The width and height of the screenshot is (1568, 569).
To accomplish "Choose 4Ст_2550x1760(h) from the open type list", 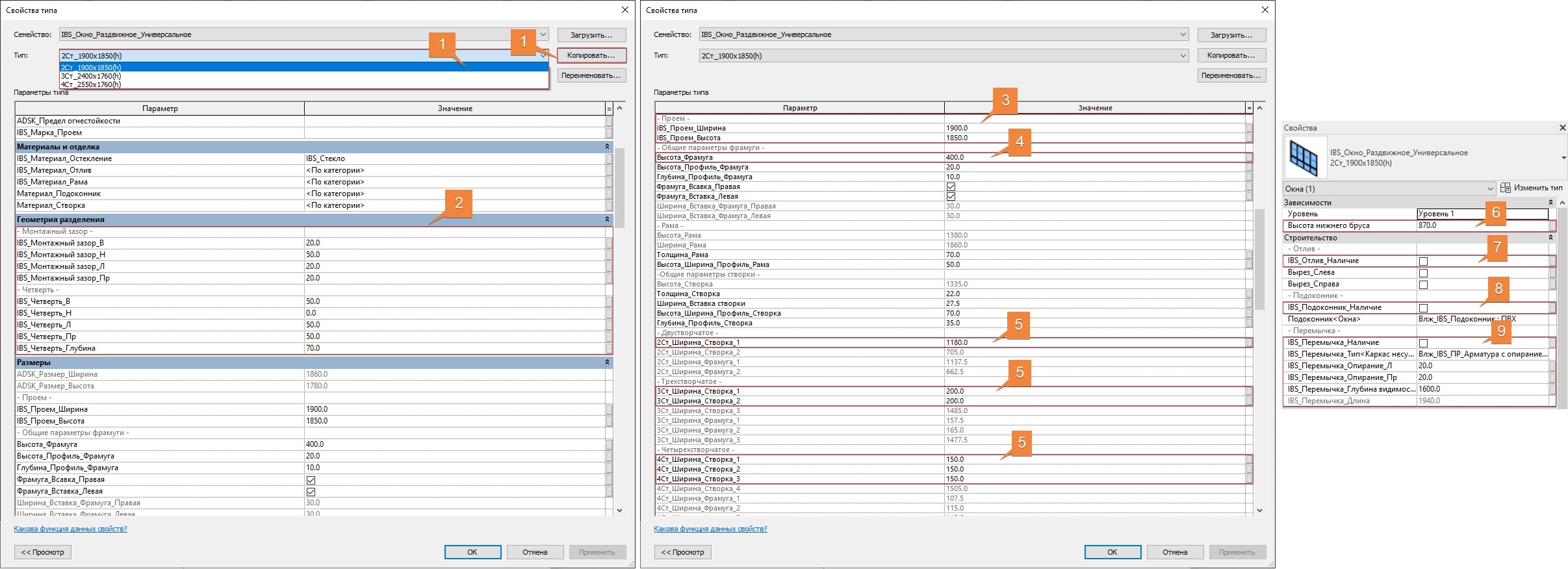I will [x=304, y=84].
